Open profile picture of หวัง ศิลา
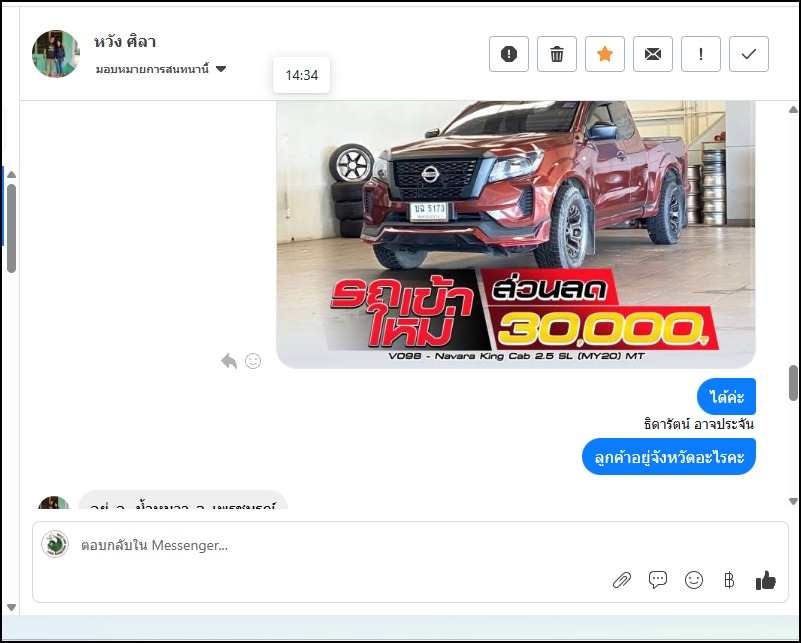The width and height of the screenshot is (801, 643). pos(56,54)
